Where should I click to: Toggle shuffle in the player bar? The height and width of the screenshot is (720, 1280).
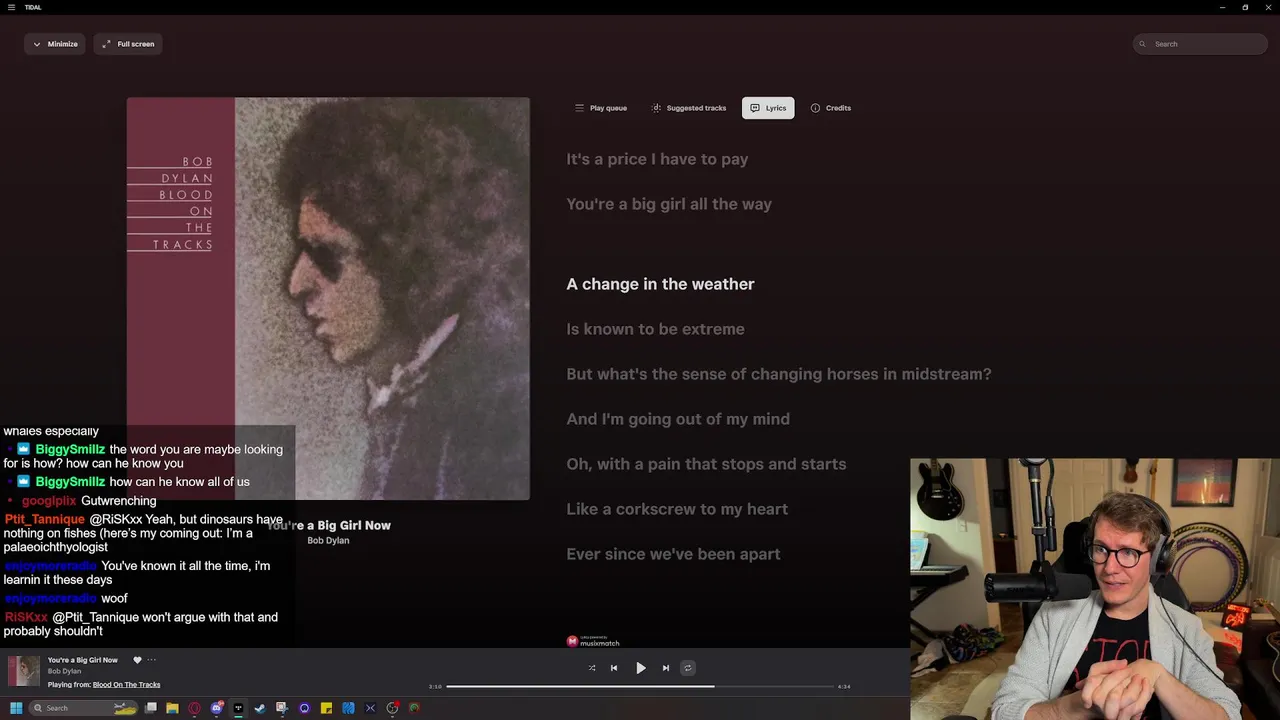coord(592,668)
